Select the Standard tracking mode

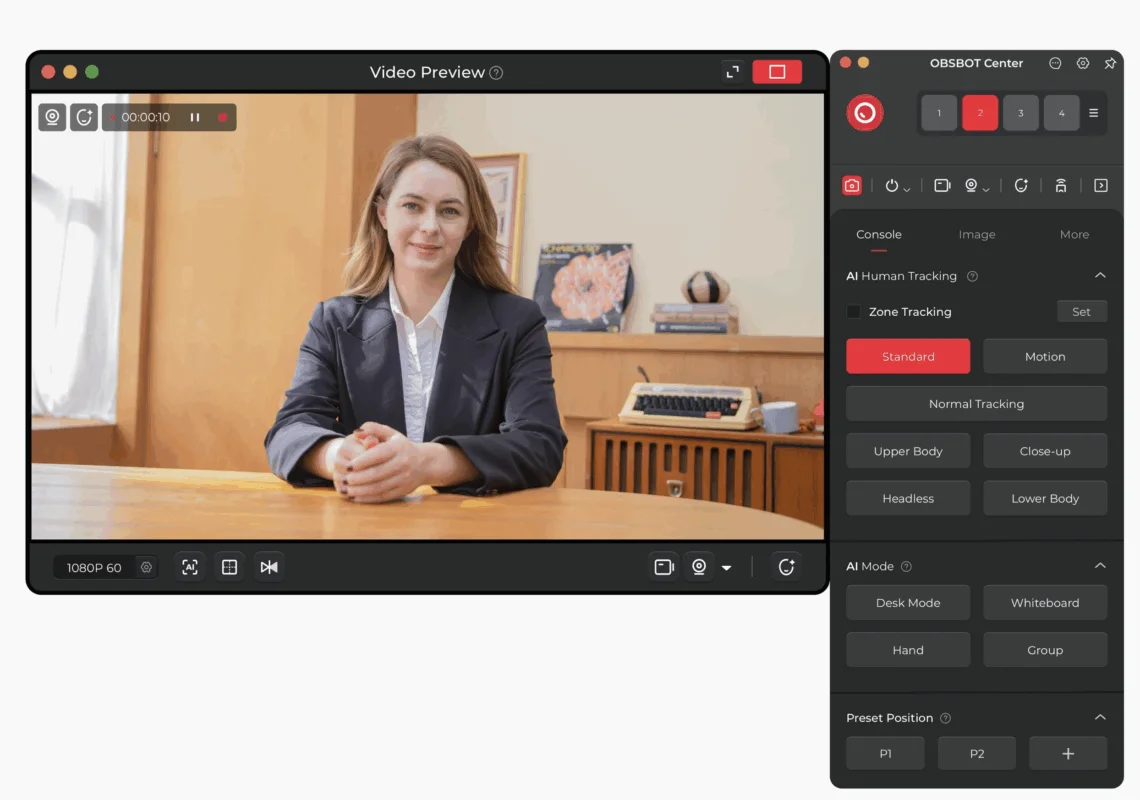tap(908, 356)
